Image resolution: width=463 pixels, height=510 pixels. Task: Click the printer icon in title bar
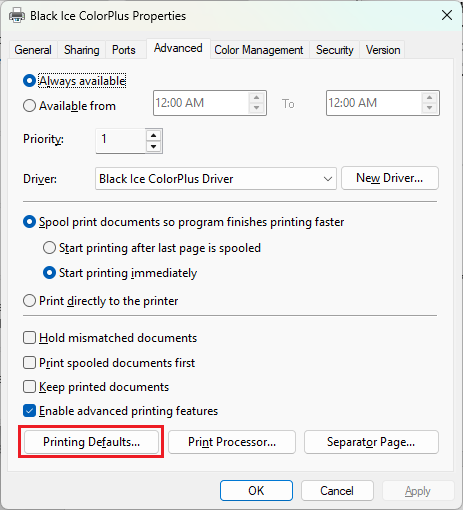(x=17, y=16)
